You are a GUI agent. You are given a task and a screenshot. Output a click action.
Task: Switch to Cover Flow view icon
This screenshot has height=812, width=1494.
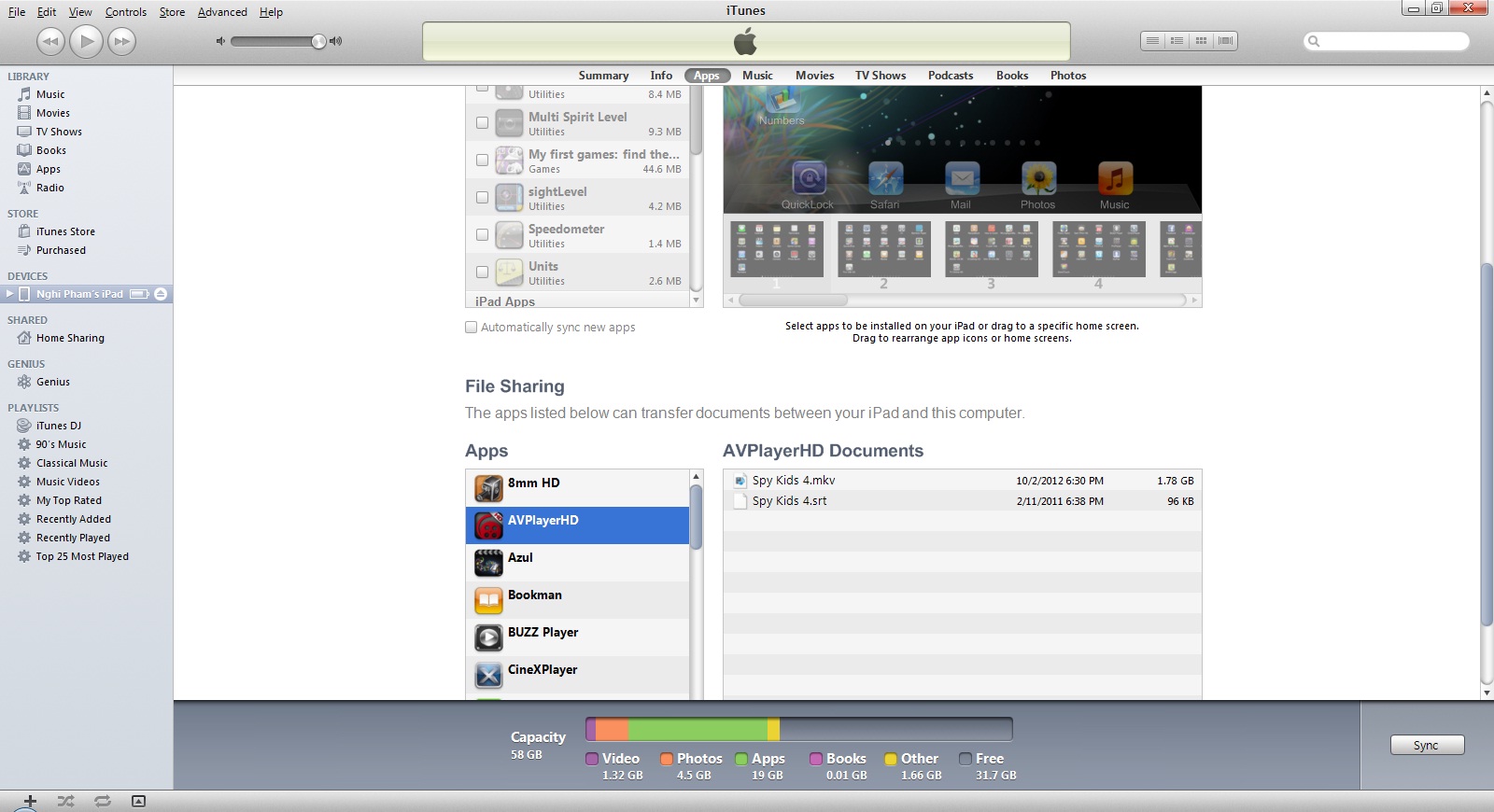pyautogui.click(x=1226, y=41)
